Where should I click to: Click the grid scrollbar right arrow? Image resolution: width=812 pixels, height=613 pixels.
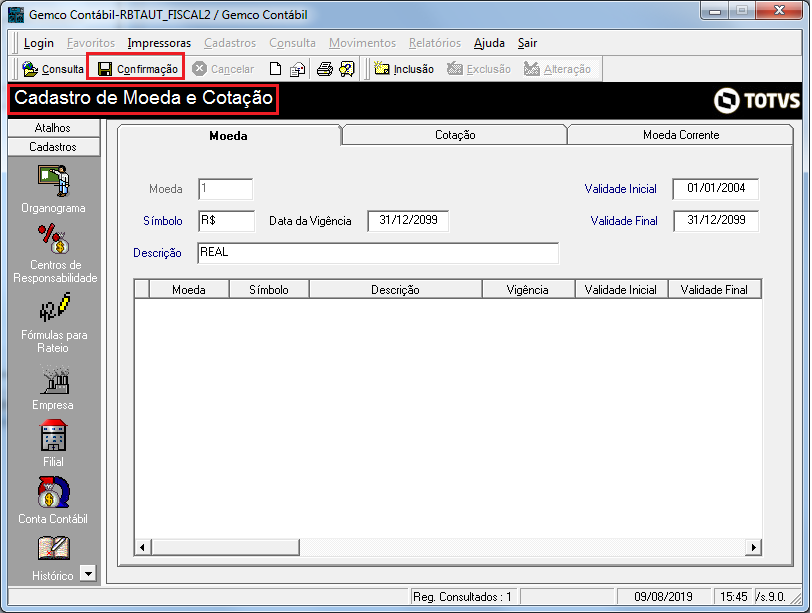click(x=753, y=547)
